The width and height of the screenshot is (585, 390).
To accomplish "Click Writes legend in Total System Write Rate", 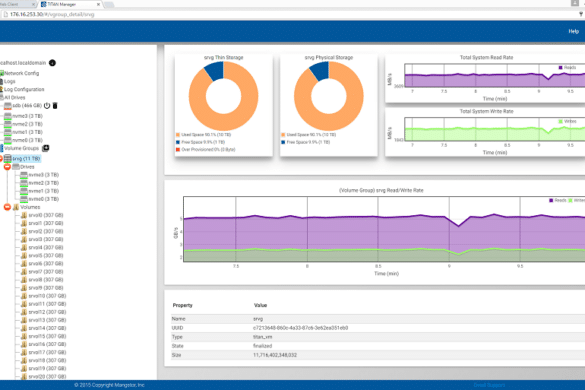I will (567, 121).
